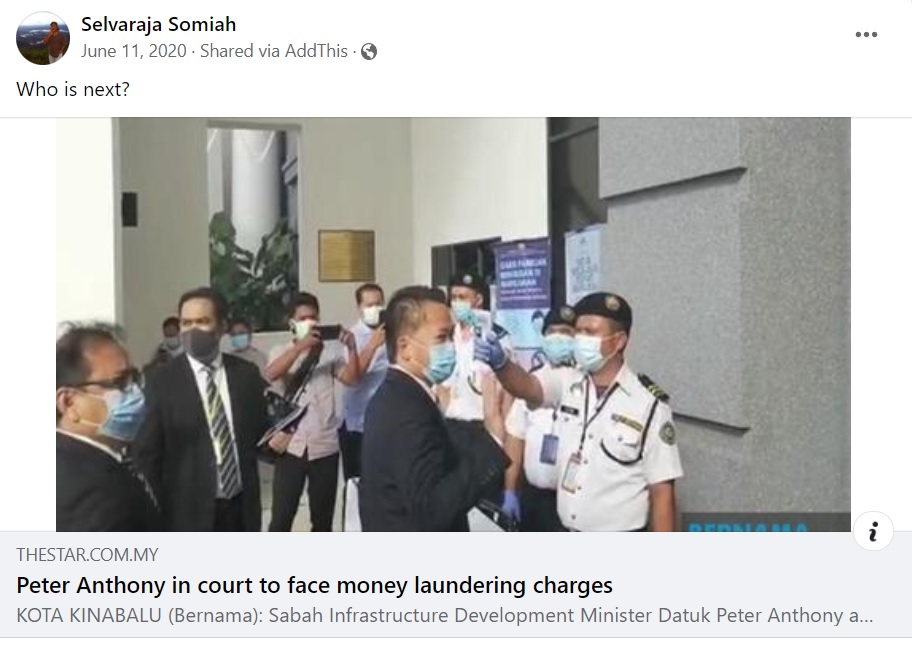Open the three-dot post options menu
This screenshot has width=912, height=648.
point(866,34)
